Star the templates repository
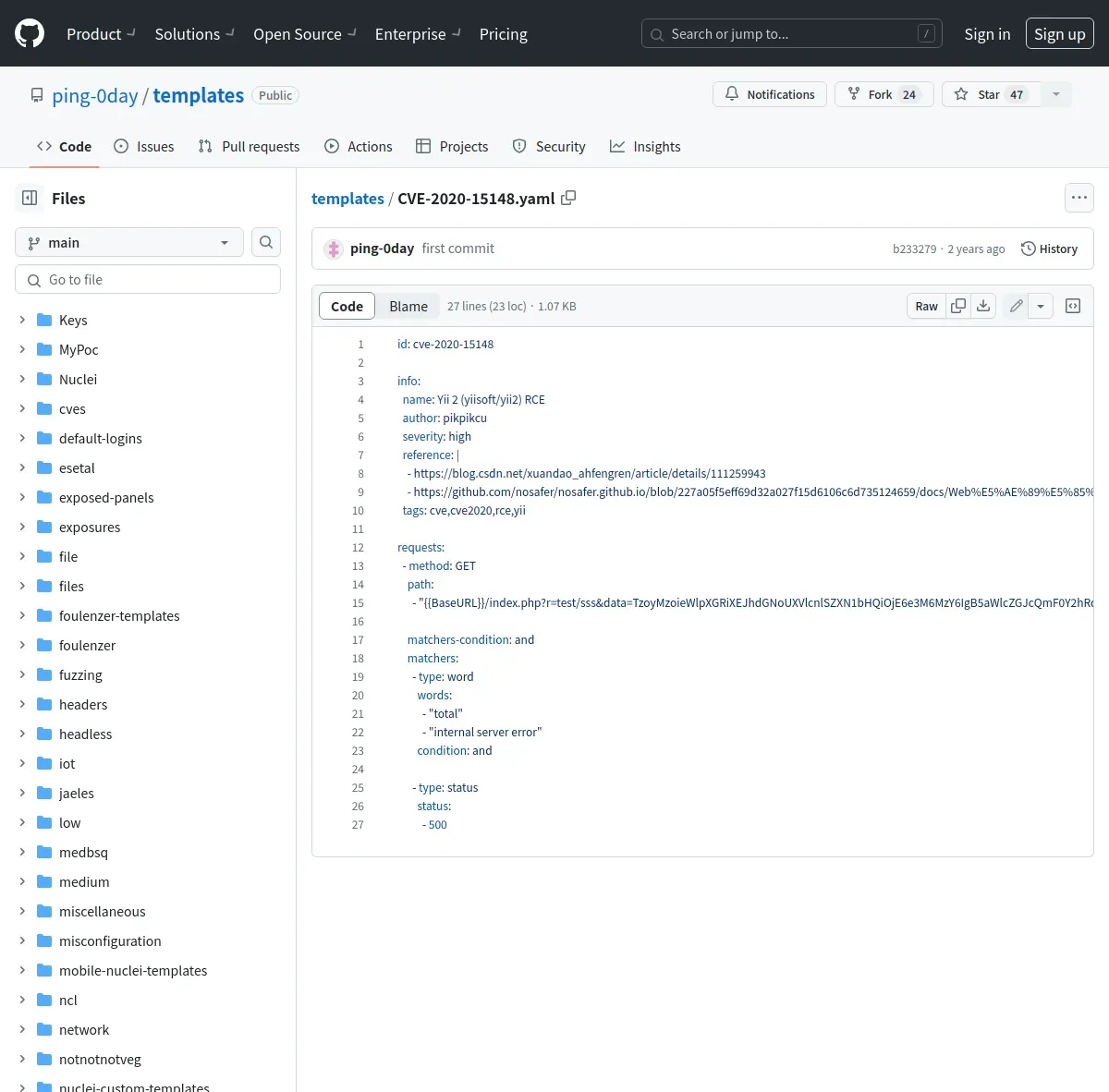1109x1092 pixels. [x=992, y=94]
